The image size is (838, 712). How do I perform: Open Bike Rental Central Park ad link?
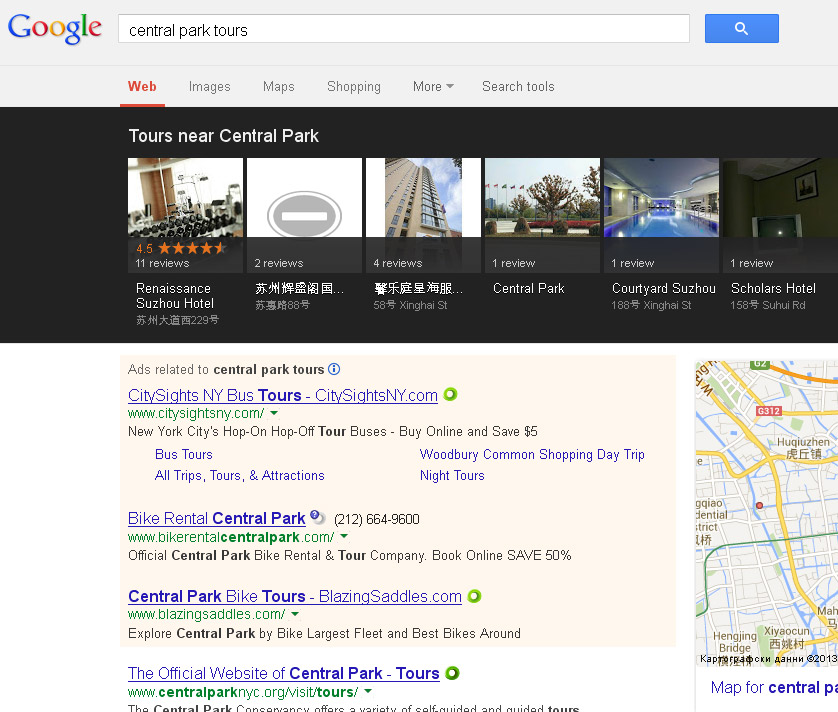216,518
